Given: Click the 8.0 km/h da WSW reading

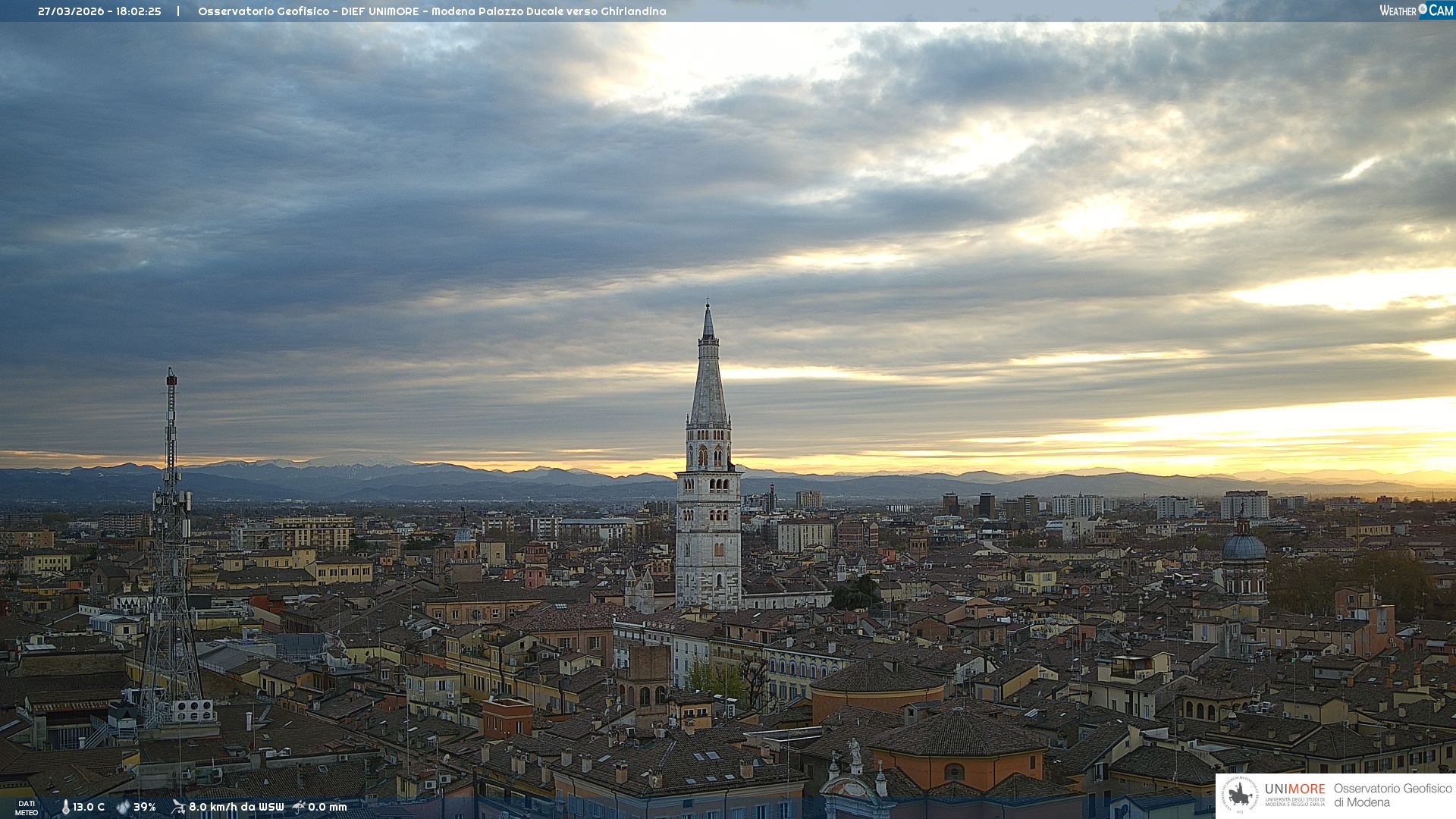Looking at the screenshot, I should (236, 807).
